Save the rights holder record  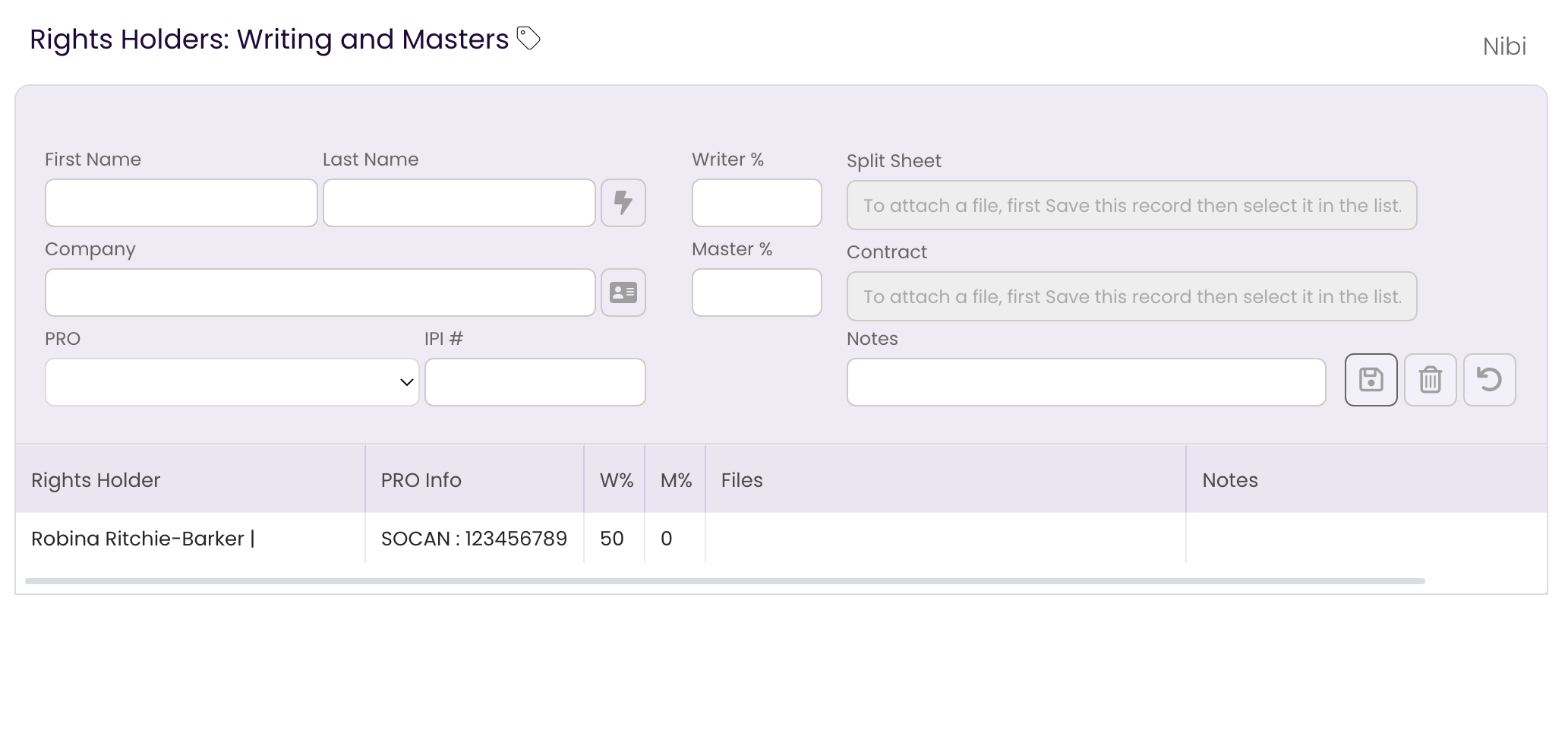tap(1371, 380)
